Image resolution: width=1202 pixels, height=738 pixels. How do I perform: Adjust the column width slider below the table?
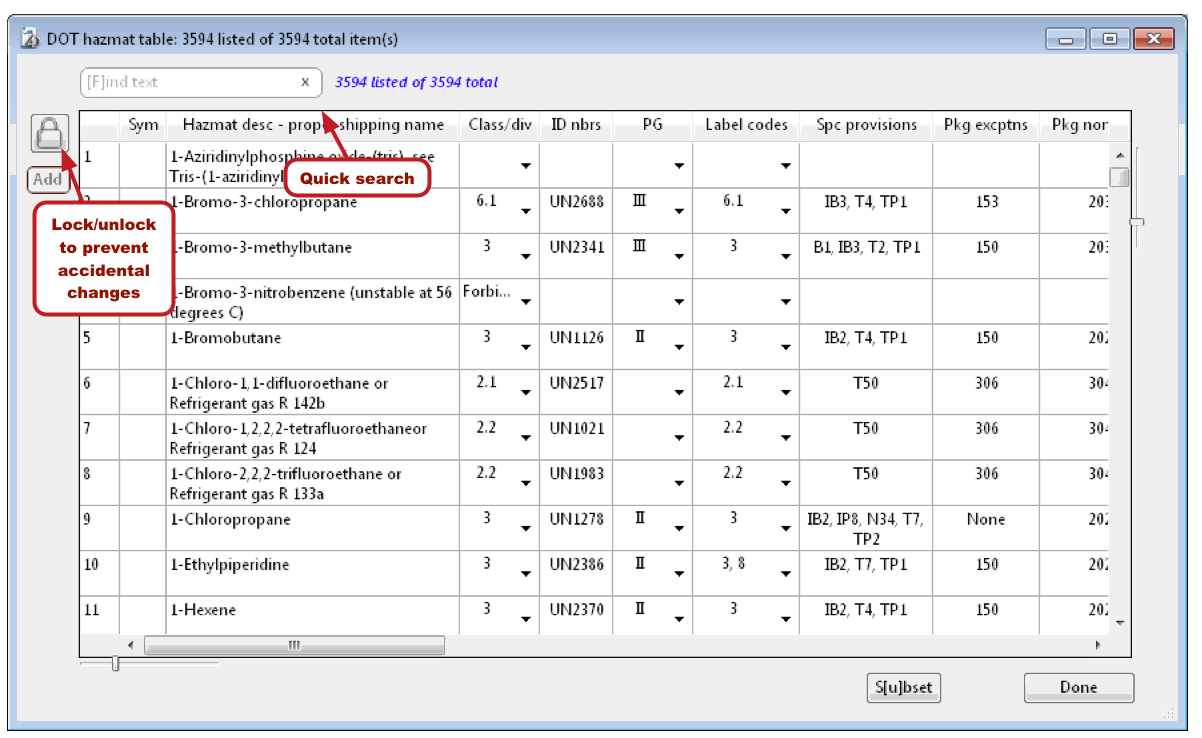115,663
